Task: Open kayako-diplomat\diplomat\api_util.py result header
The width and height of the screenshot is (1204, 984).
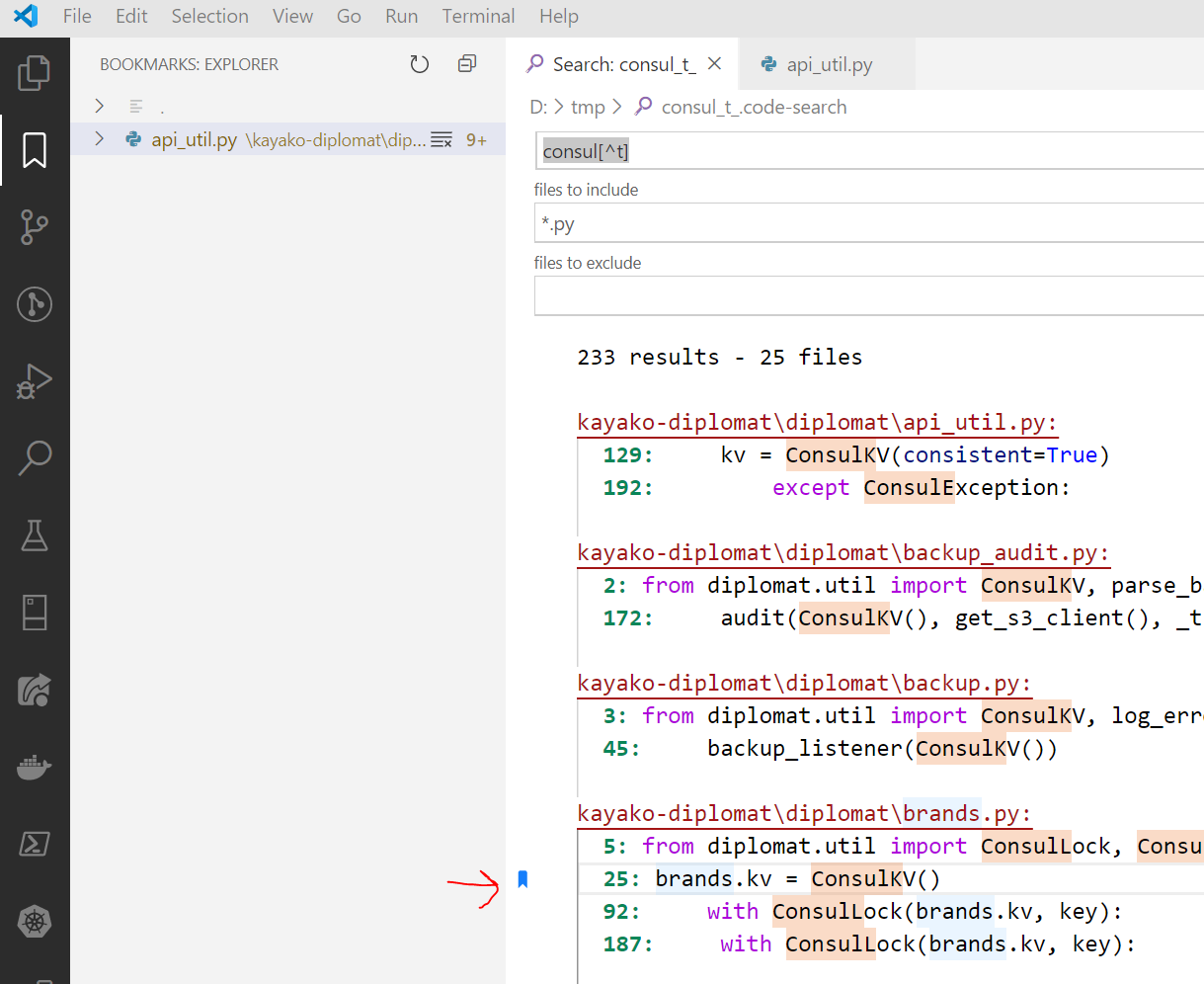Action: pos(817,422)
